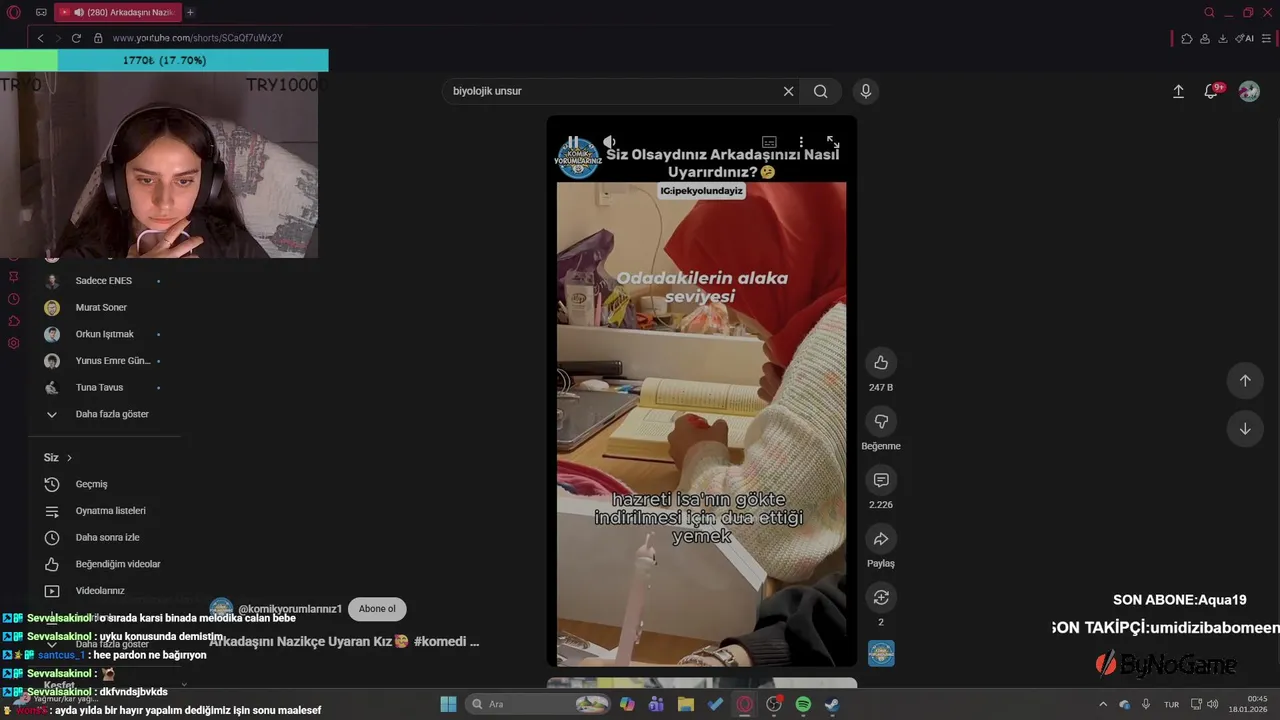Like the Short with 247 B likes
Viewport: 1280px width, 720px height.
coord(881,362)
